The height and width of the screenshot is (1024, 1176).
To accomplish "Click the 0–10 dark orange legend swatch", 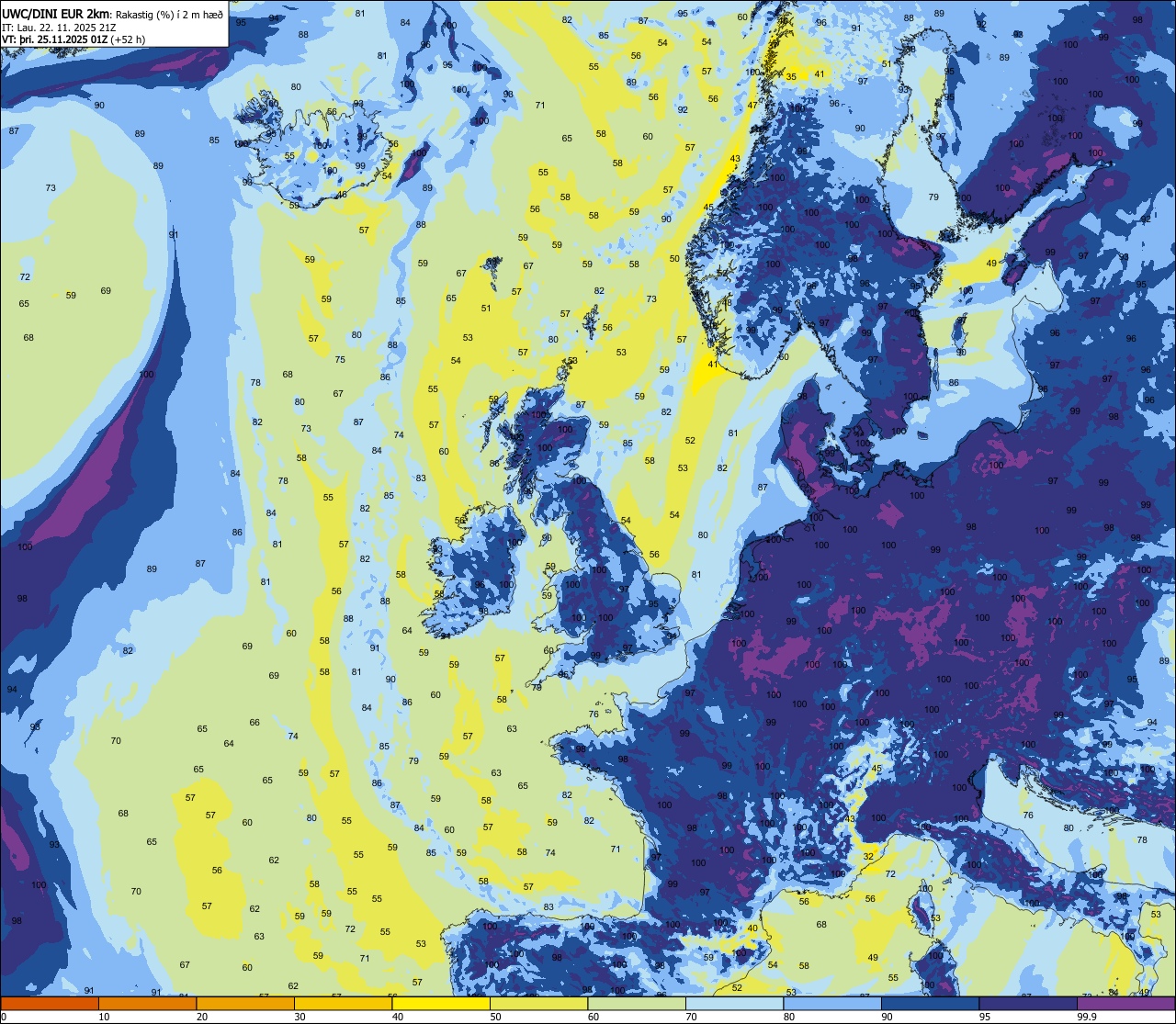I will click(x=50, y=1003).
